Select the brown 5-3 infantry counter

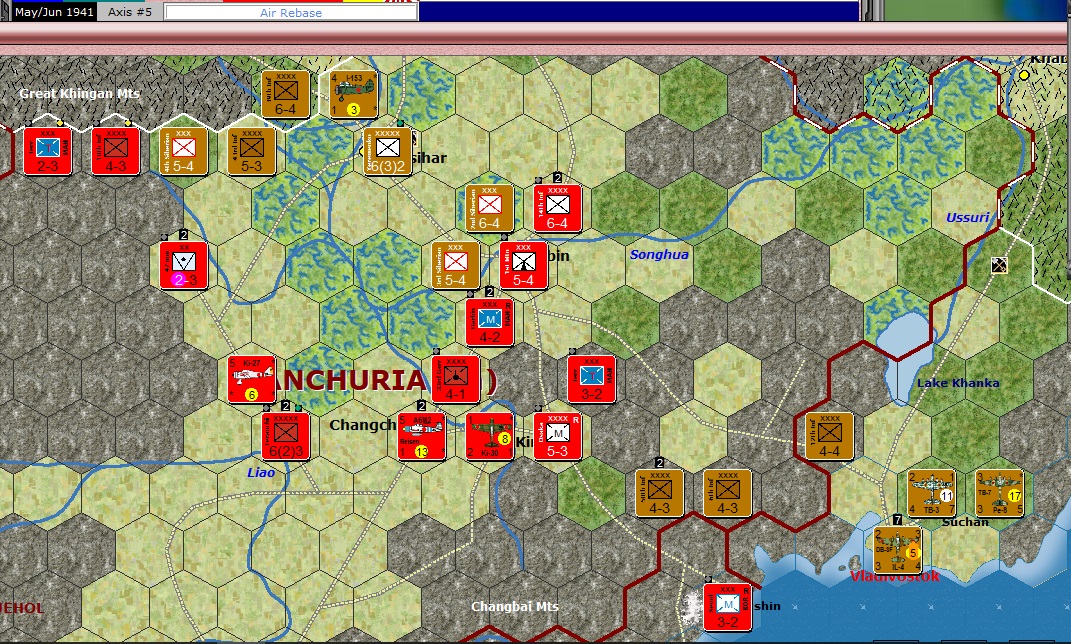click(251, 152)
